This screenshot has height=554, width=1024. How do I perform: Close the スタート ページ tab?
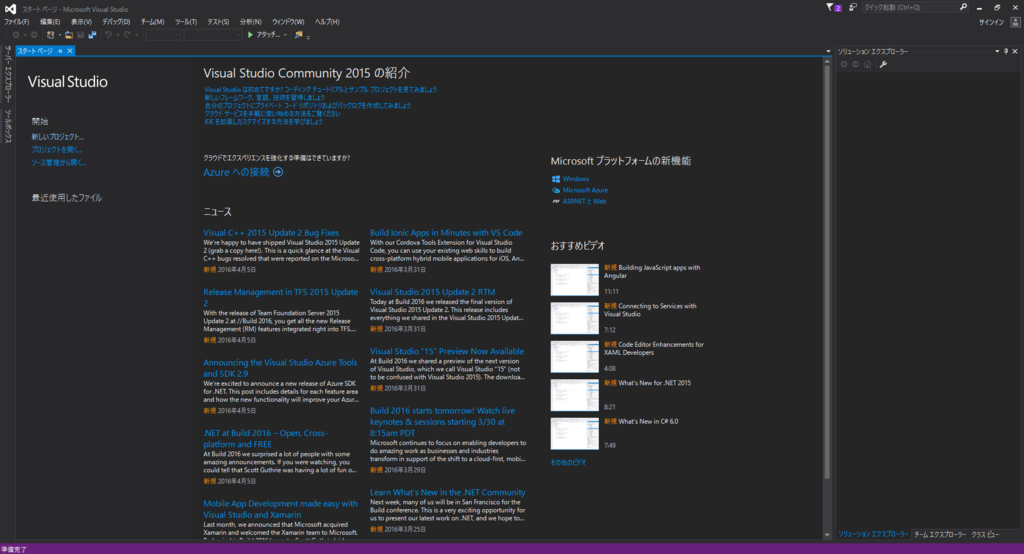(70, 51)
